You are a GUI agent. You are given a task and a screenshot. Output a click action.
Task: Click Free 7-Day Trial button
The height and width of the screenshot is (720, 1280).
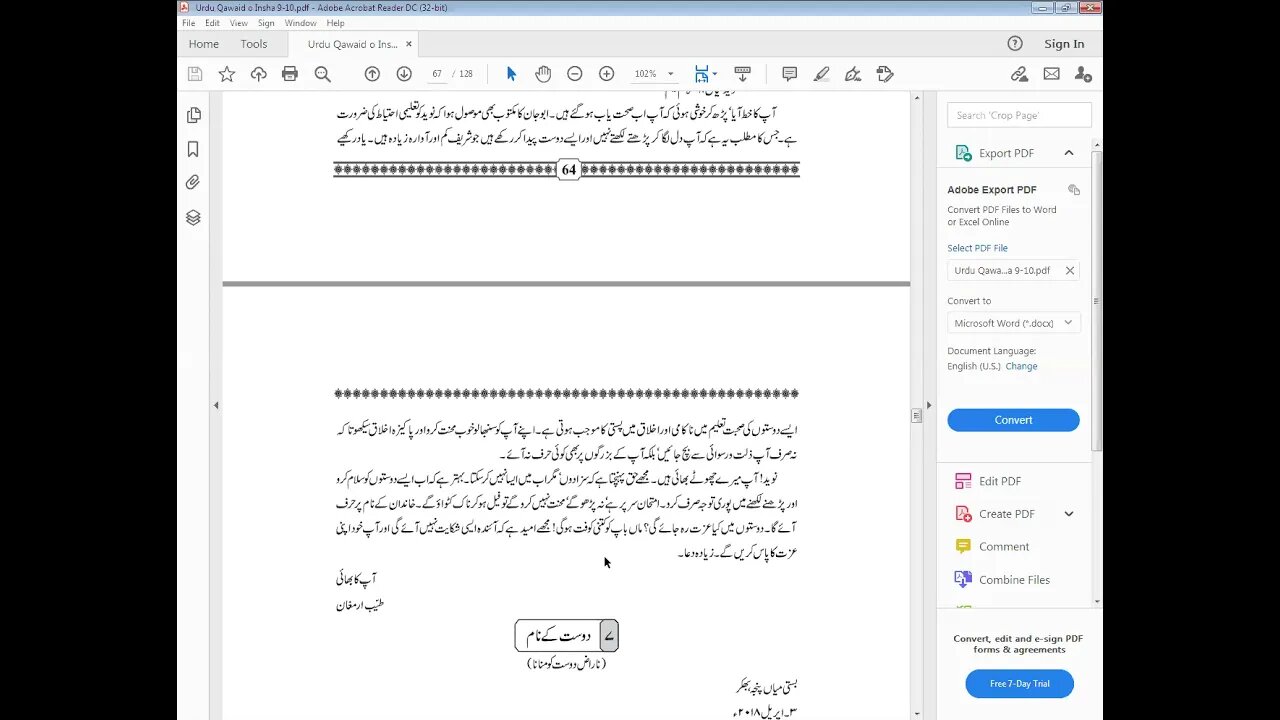pos(1019,684)
